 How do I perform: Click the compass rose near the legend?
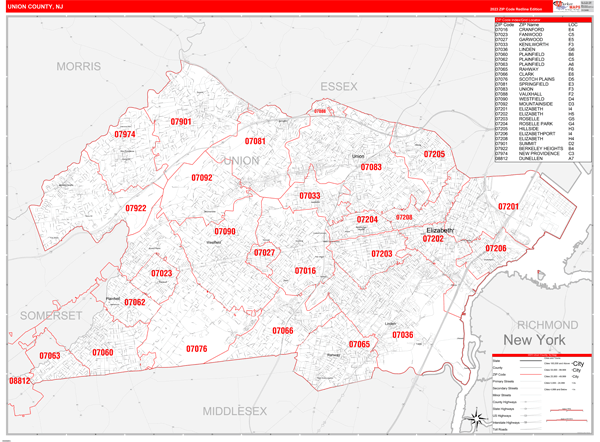pos(477,418)
